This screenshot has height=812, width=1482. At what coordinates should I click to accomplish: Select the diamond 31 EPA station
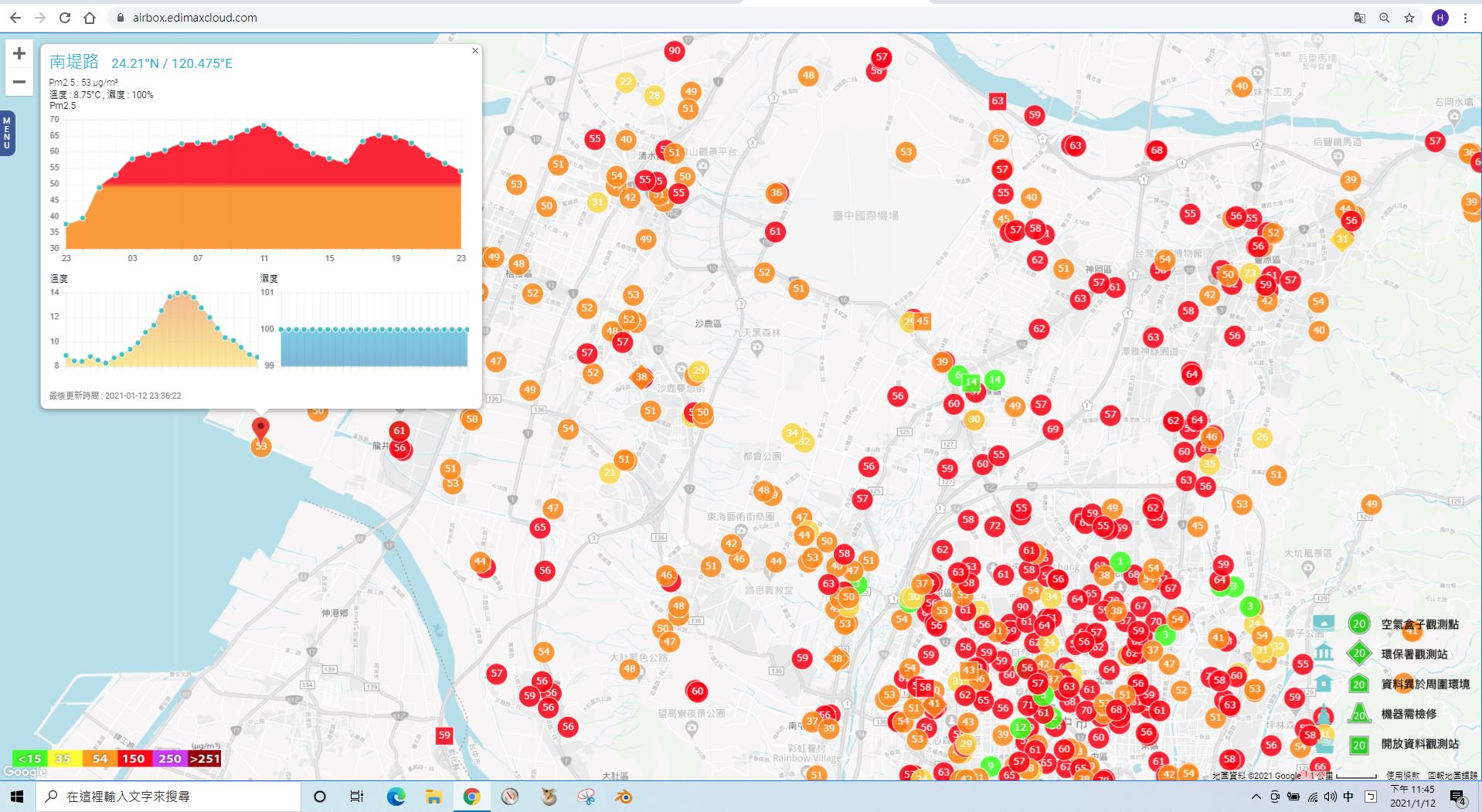(1342, 239)
